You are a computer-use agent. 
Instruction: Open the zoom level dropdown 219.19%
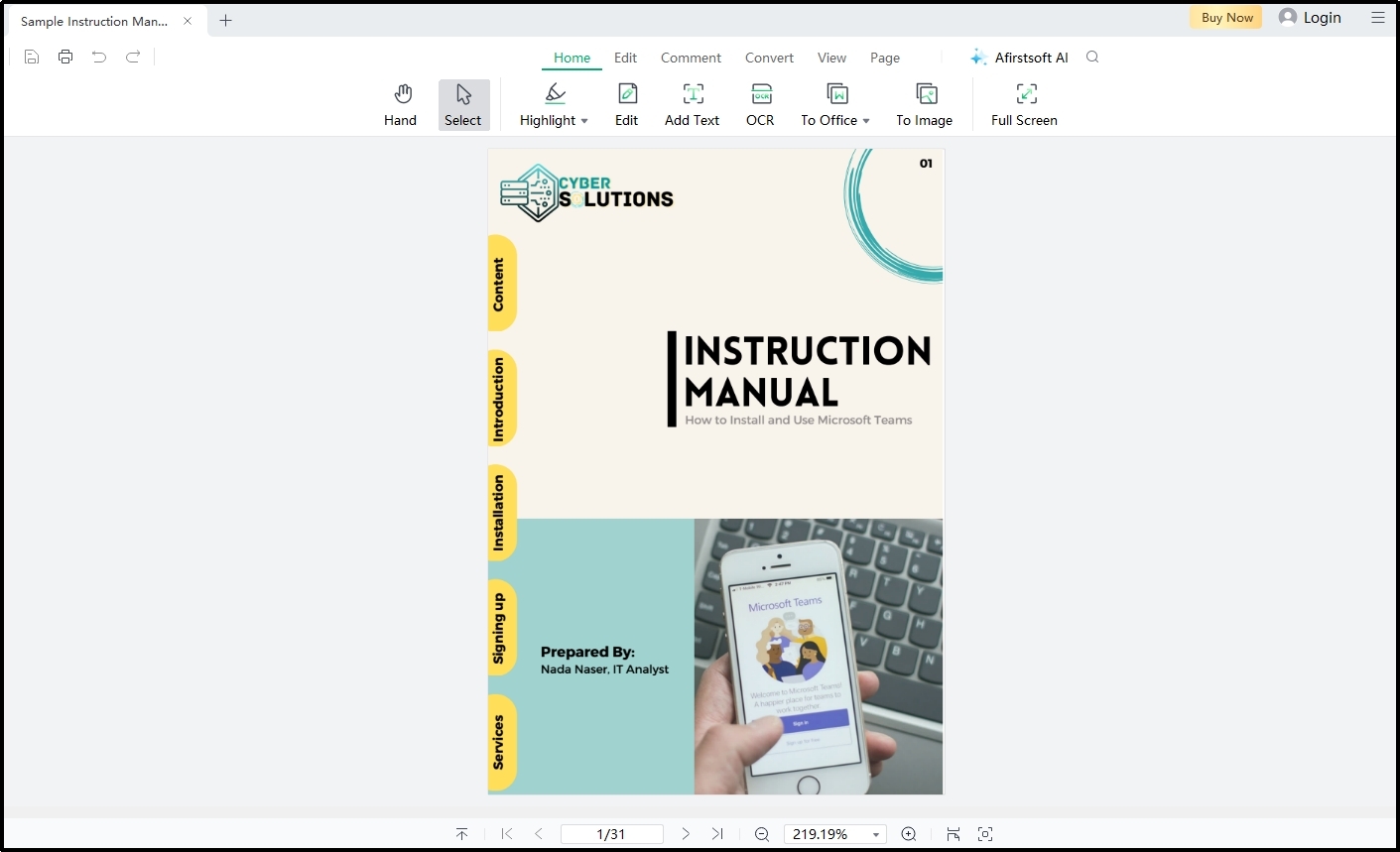click(834, 834)
